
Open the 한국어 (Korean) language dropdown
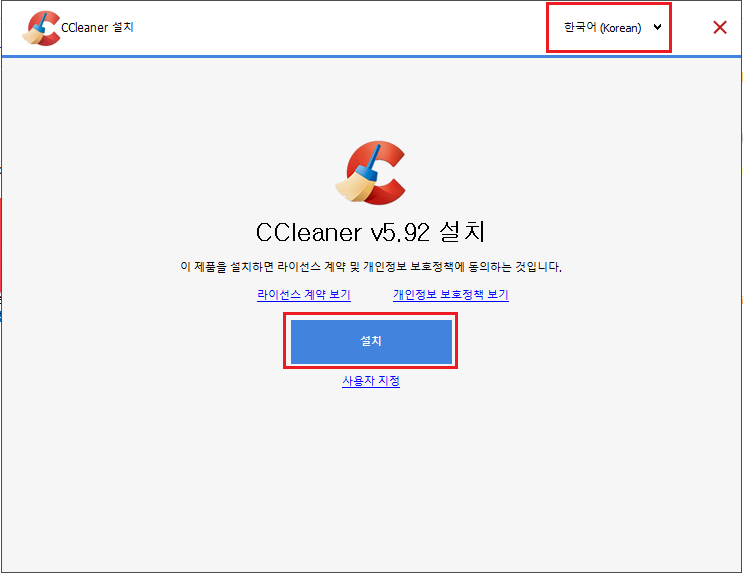pyautogui.click(x=612, y=27)
